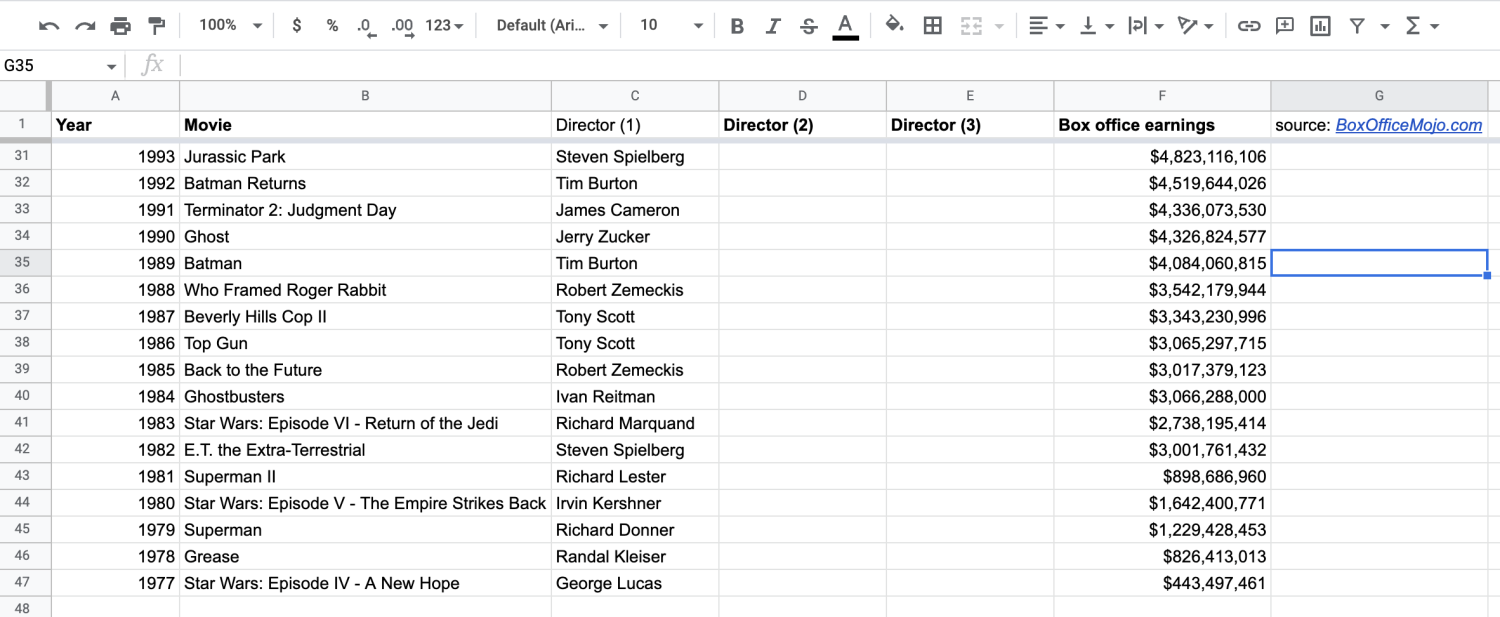
Task: Click the merge cells icon
Action: [971, 26]
